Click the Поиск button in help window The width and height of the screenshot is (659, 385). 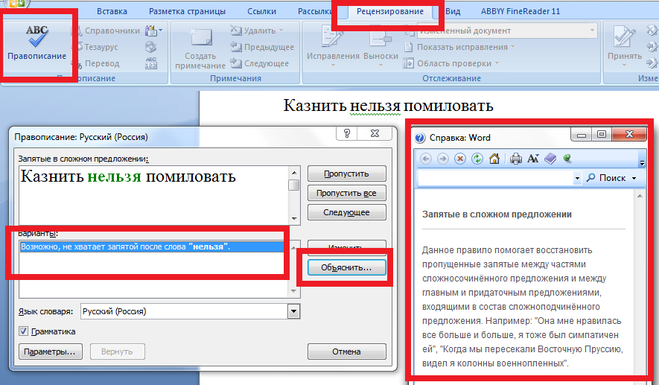coord(606,178)
